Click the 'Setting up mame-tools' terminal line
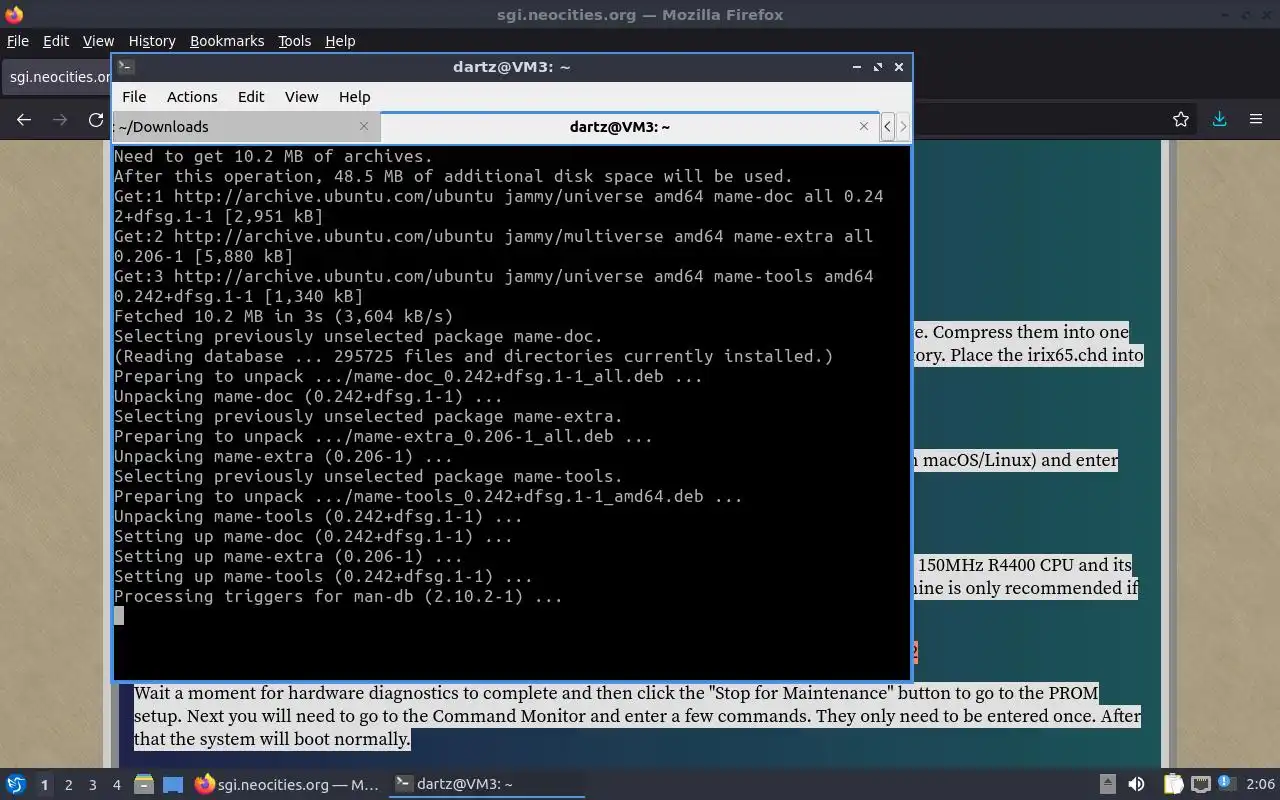The image size is (1280, 800). 323,576
